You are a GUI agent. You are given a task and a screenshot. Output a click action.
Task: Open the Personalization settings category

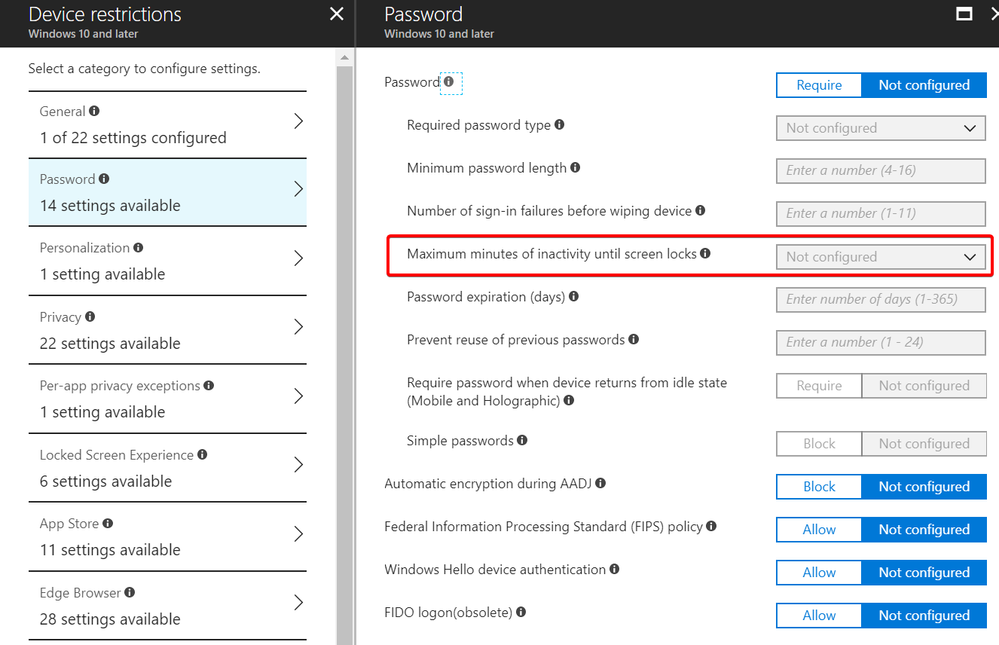click(x=167, y=261)
